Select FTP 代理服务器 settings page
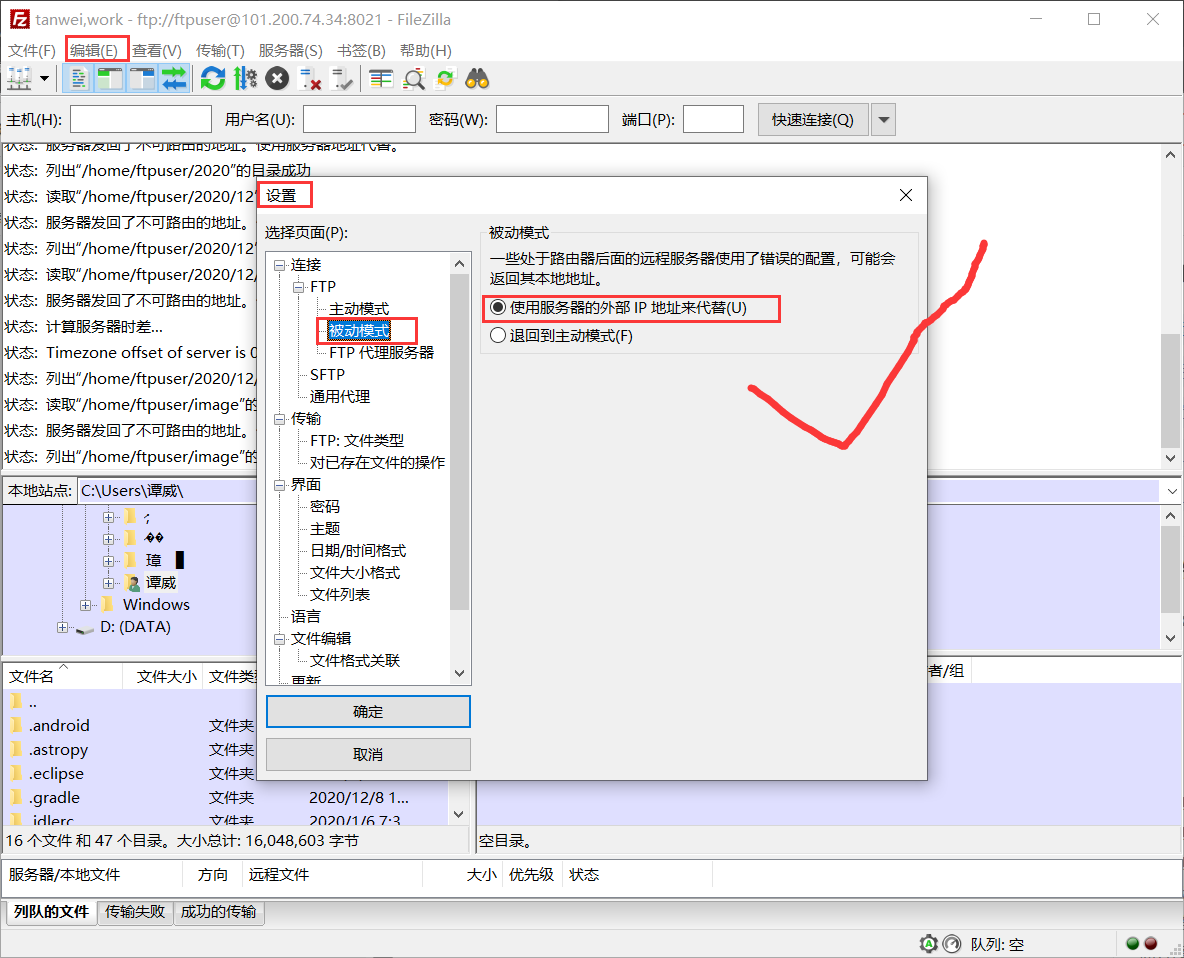 coord(381,353)
